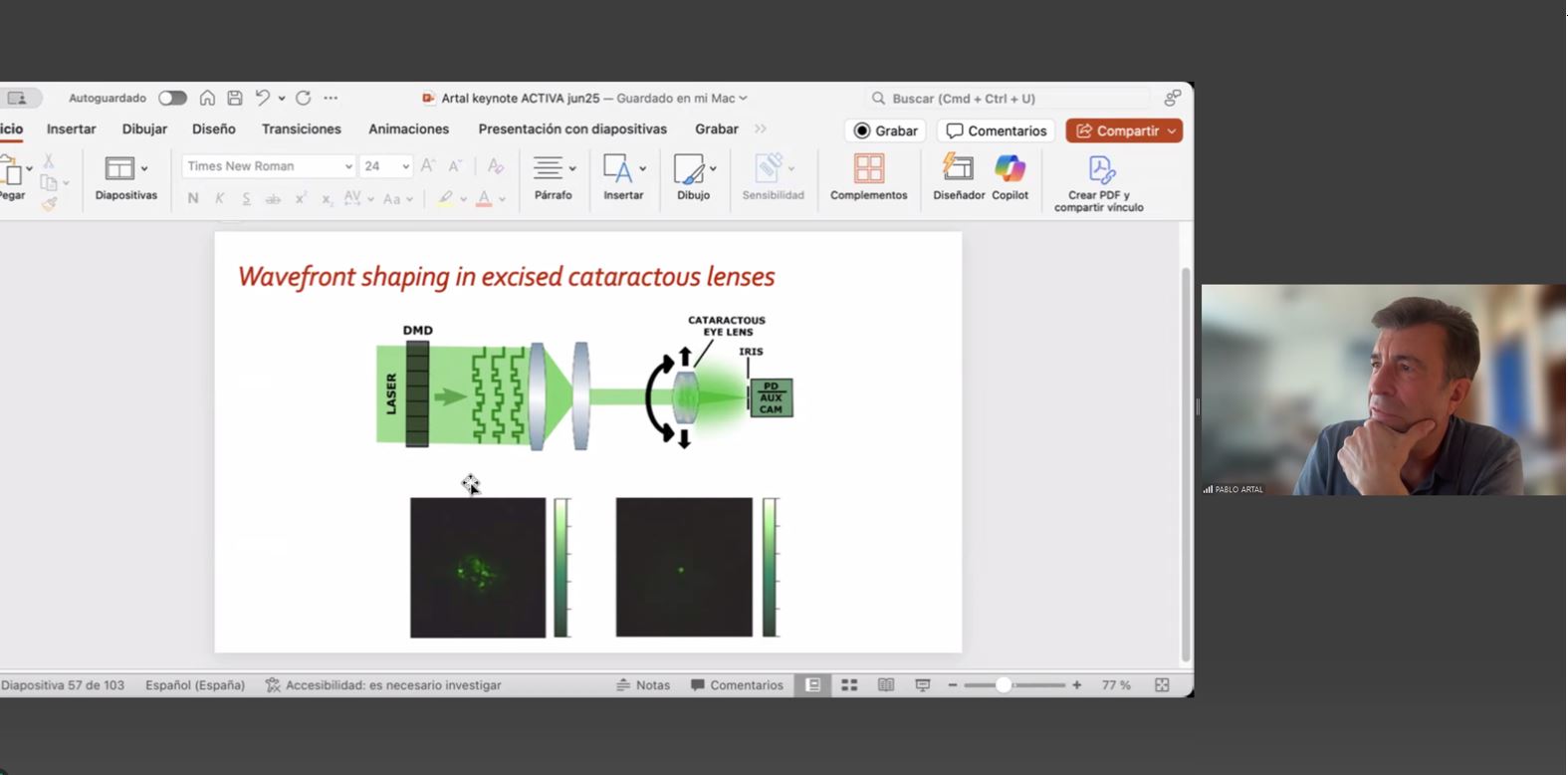Toggle strikethrough formatting
This screenshot has height=775, width=1568.
(273, 199)
